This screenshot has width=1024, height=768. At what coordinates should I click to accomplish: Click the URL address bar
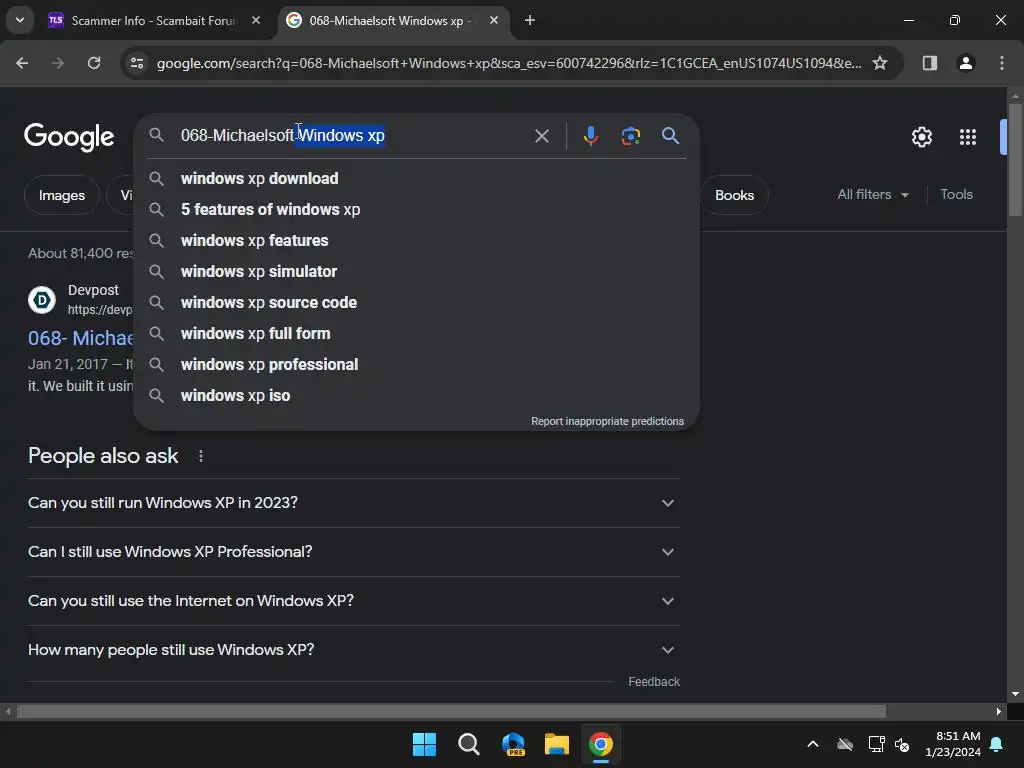coord(509,63)
